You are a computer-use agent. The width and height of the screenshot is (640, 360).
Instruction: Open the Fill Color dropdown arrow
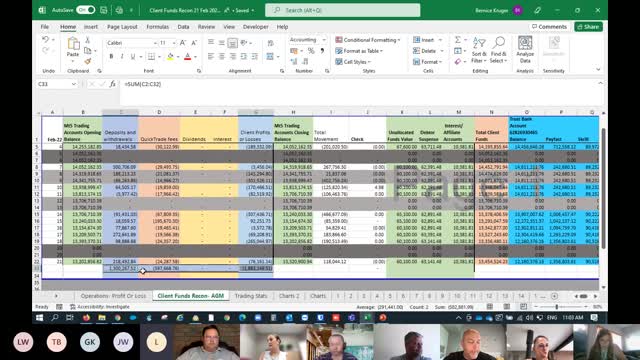(x=178, y=57)
